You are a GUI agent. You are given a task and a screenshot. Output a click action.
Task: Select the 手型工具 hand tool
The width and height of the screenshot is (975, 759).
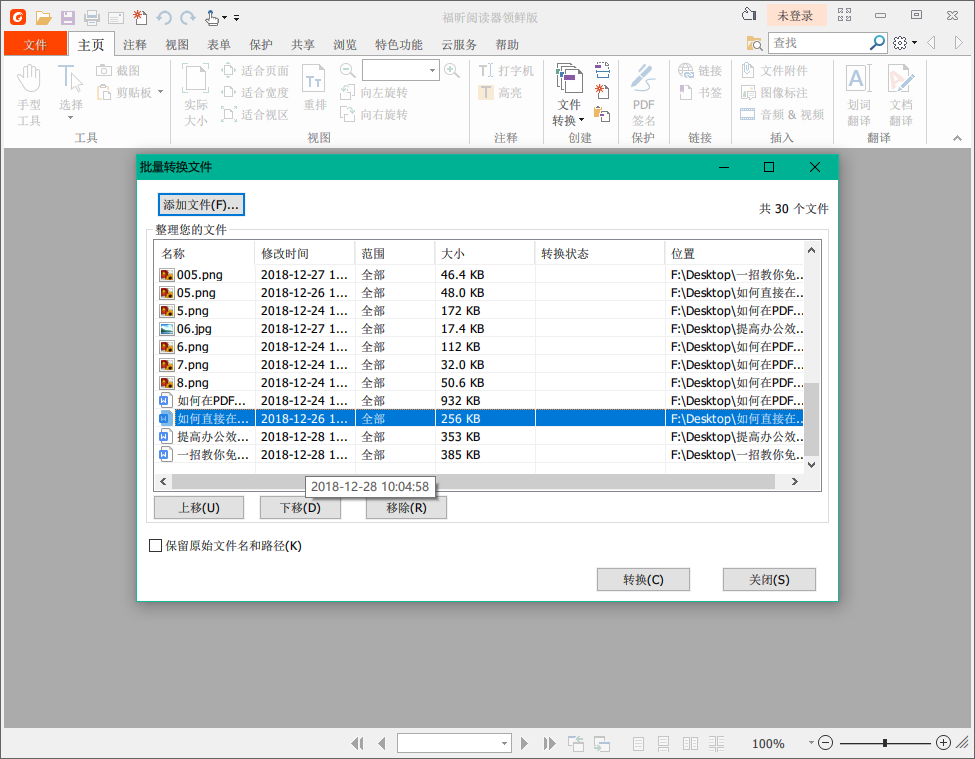29,90
